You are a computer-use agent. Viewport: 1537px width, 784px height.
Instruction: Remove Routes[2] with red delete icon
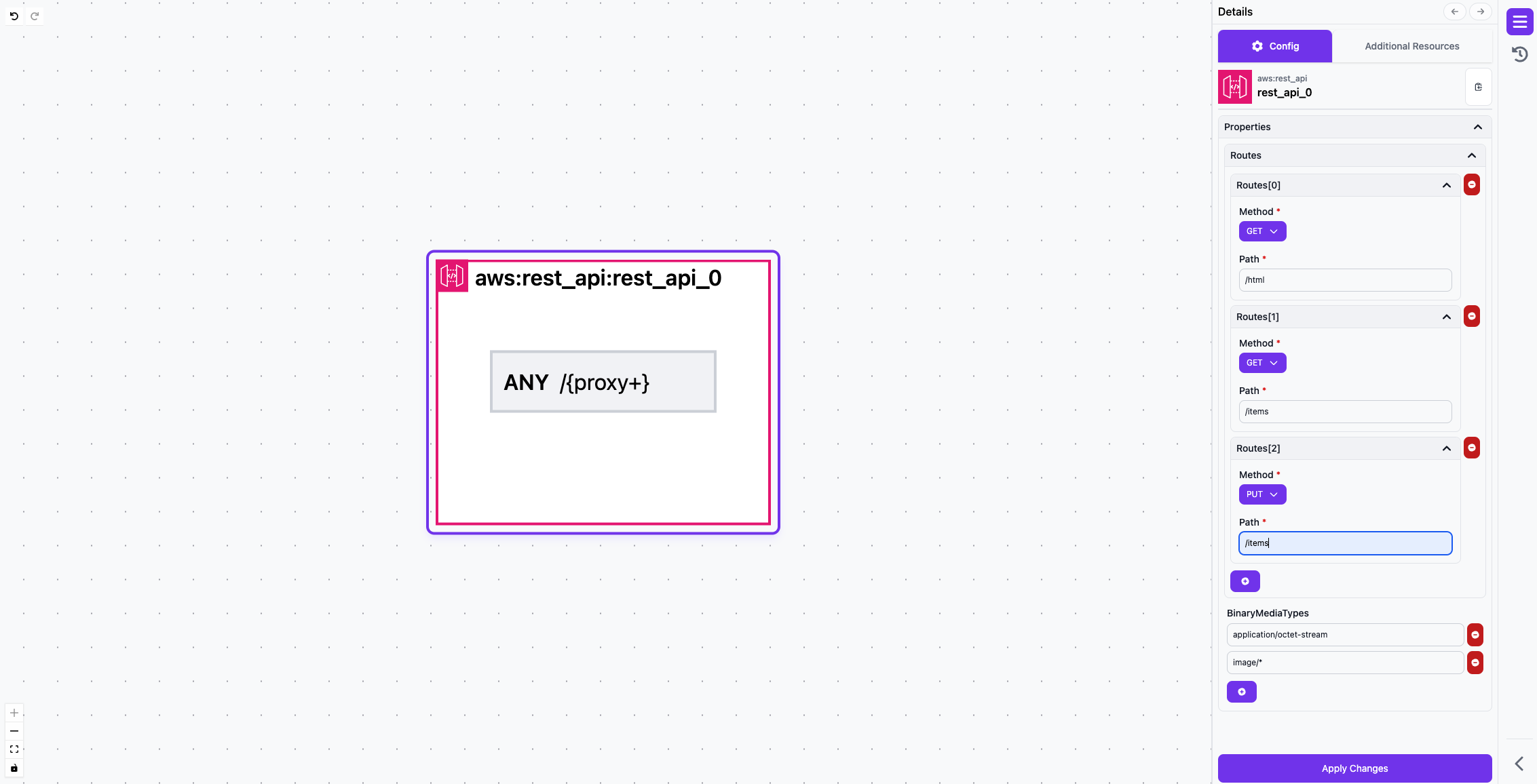pos(1472,448)
